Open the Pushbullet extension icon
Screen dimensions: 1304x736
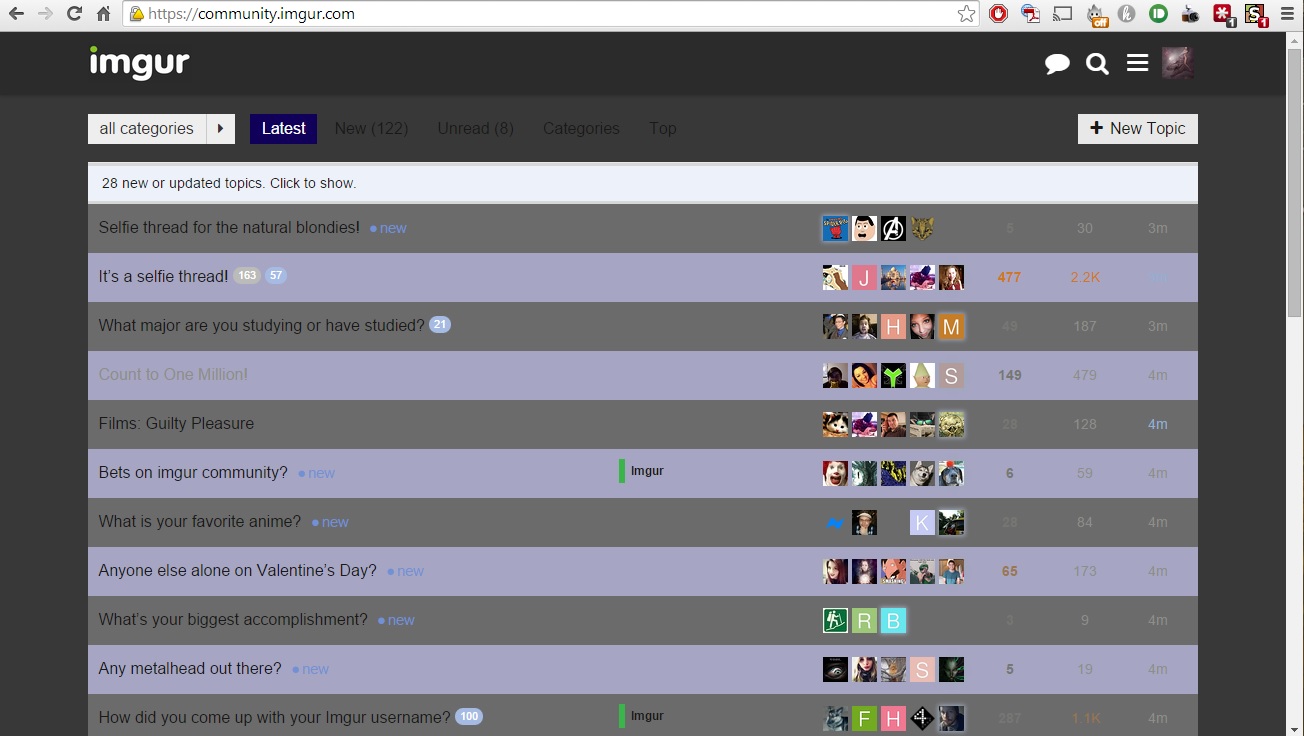[1158, 14]
